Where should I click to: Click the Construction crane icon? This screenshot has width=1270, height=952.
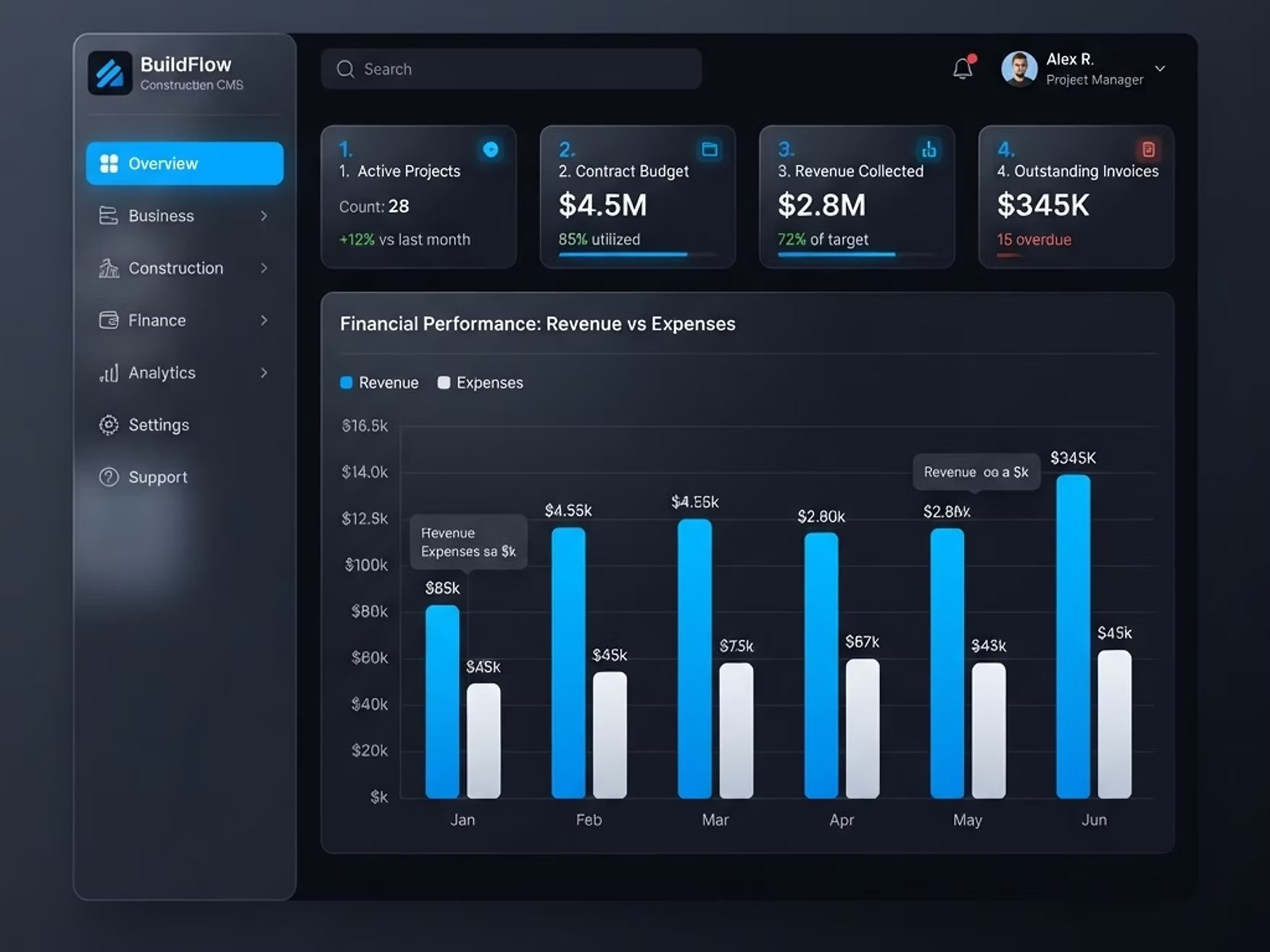[x=109, y=268]
